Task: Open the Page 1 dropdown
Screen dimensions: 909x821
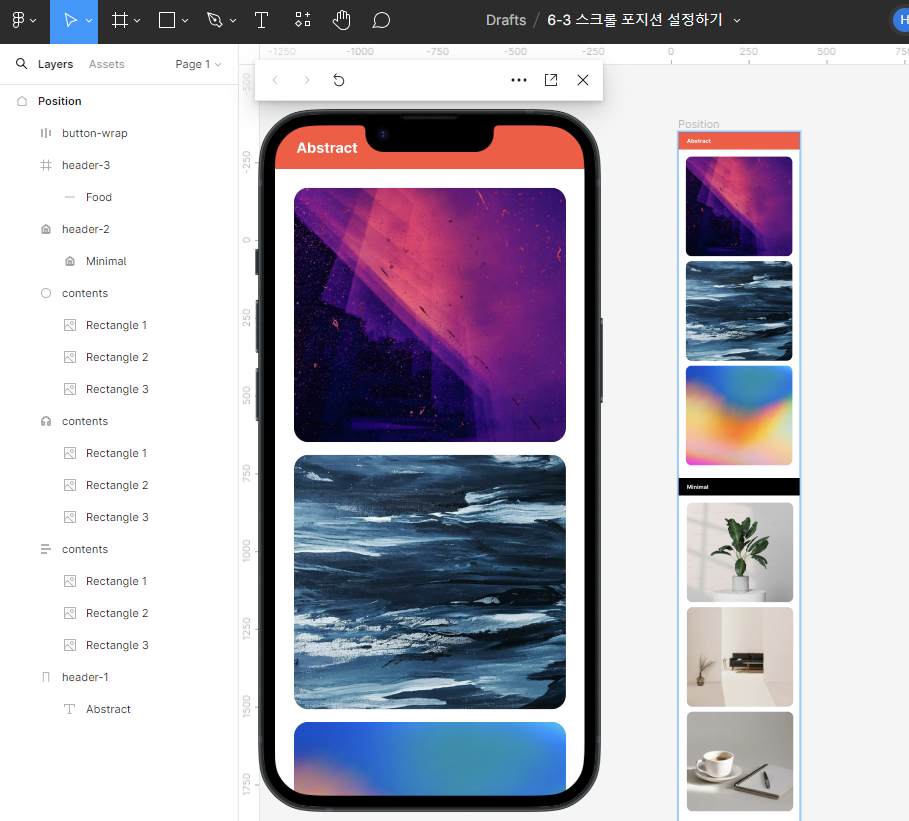Action: coord(198,64)
